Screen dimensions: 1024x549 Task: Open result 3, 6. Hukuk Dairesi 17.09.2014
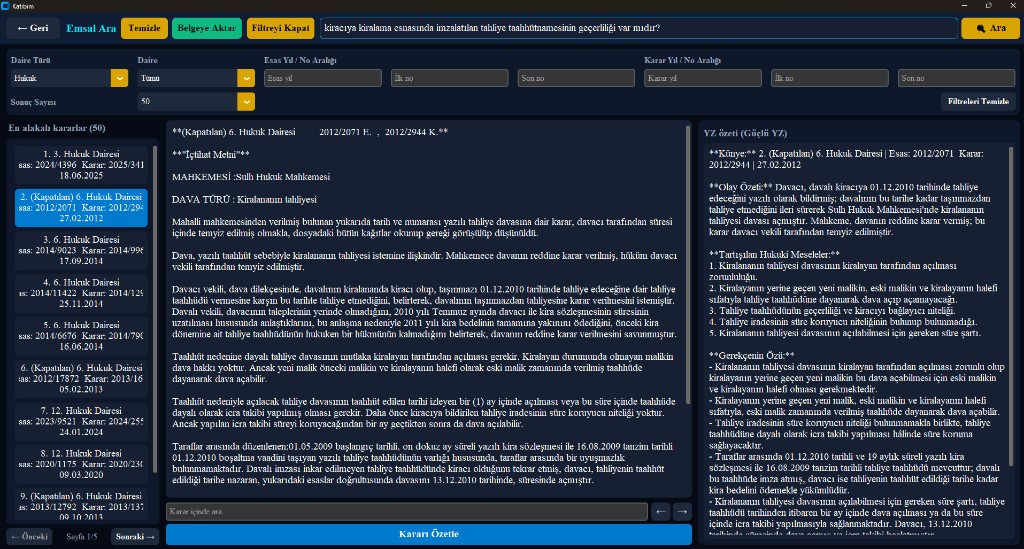[x=81, y=250]
